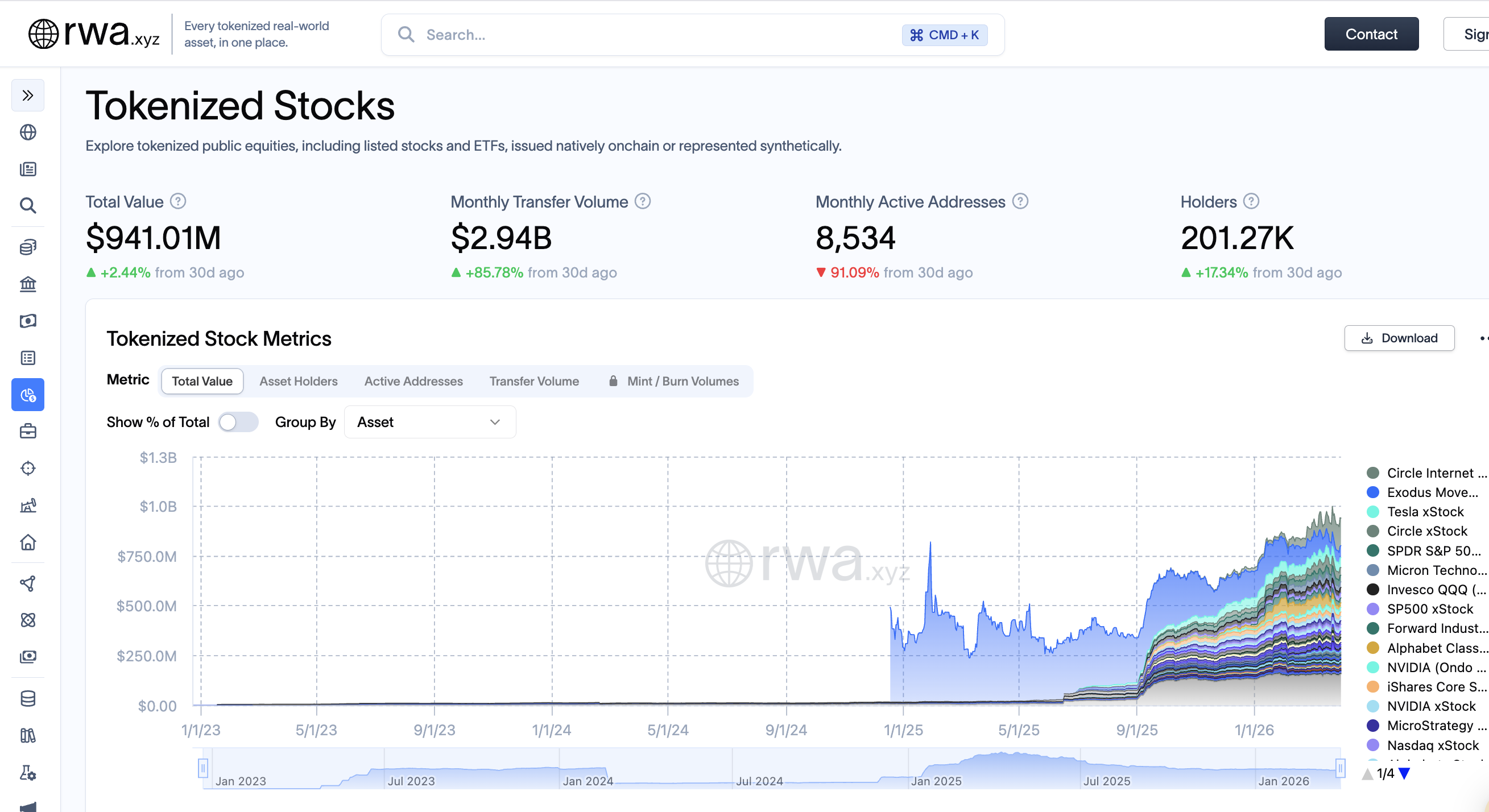
Task: Select the highlighted pie chart sidebar icon
Action: coord(28,395)
